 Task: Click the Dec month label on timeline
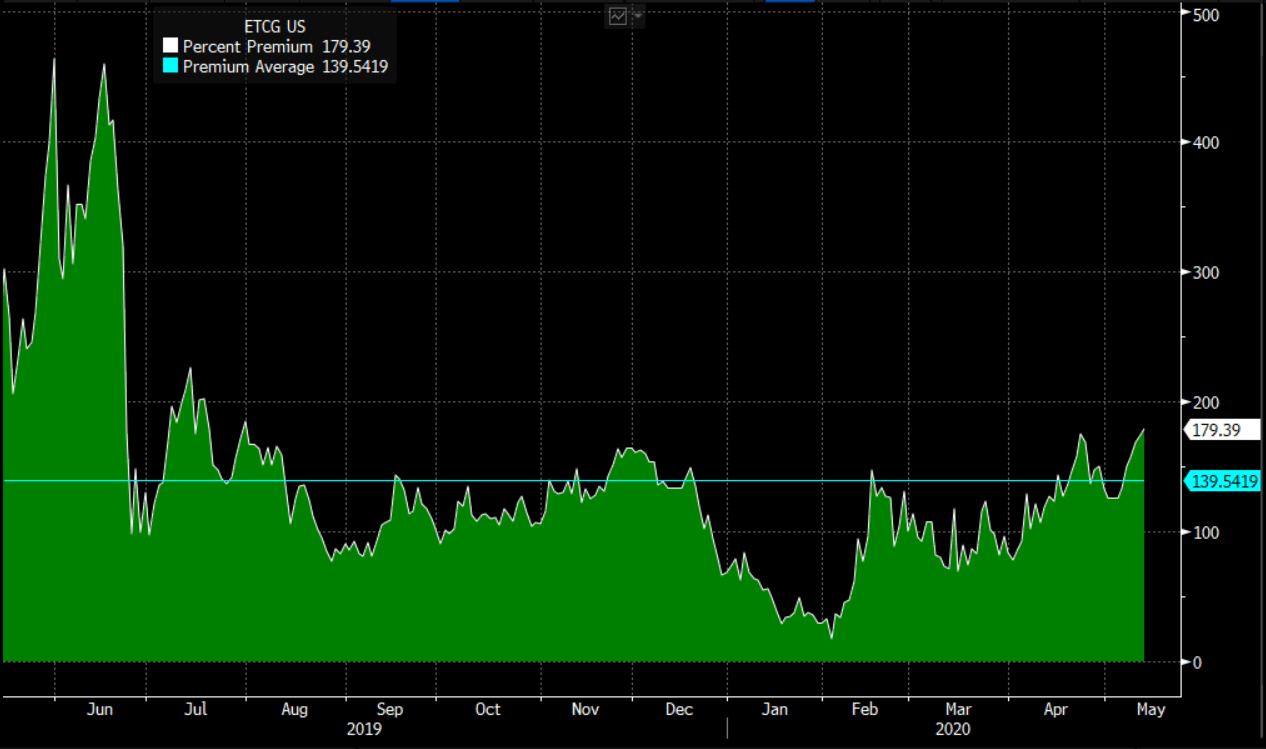[678, 709]
